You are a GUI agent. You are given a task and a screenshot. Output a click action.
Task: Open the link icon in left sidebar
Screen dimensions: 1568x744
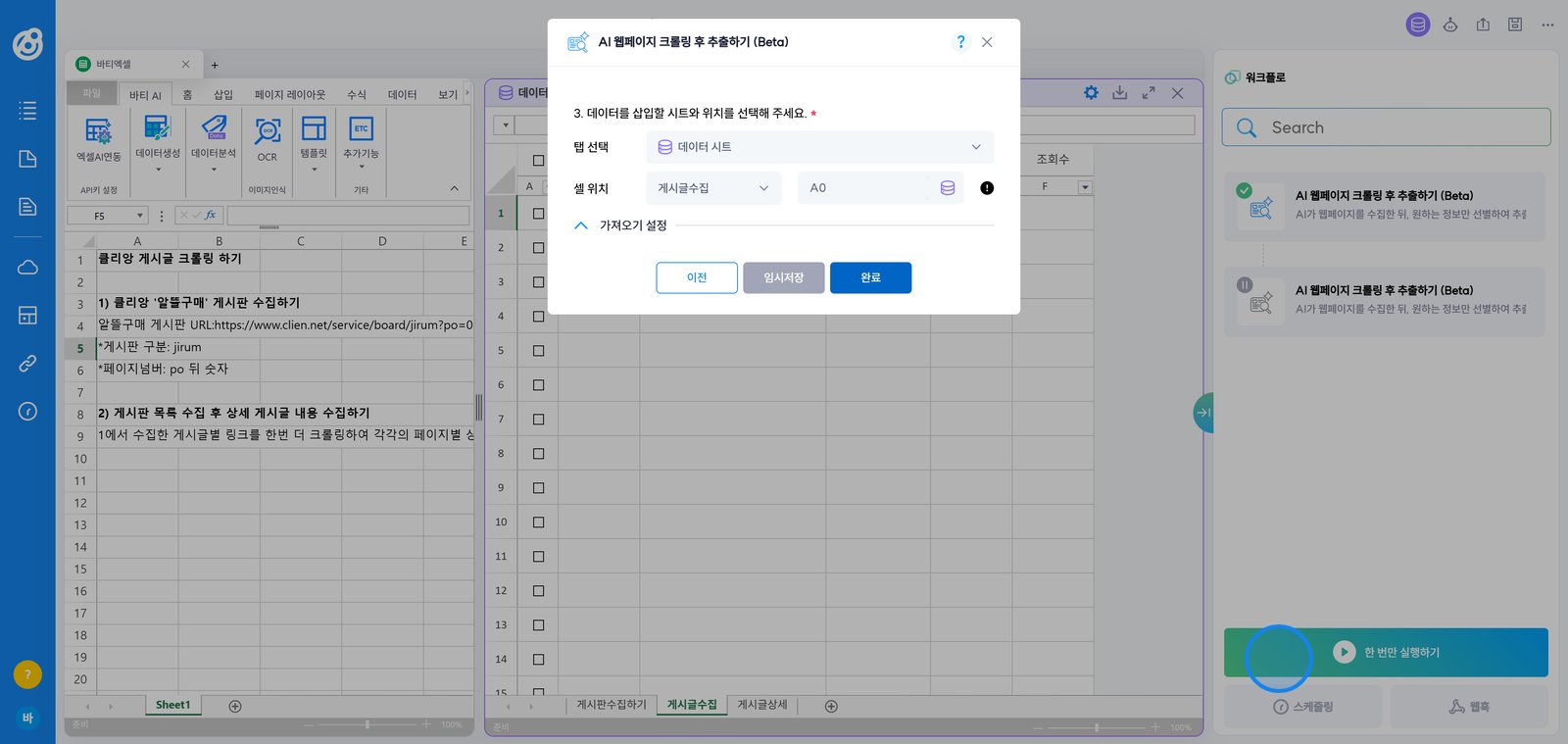27,364
